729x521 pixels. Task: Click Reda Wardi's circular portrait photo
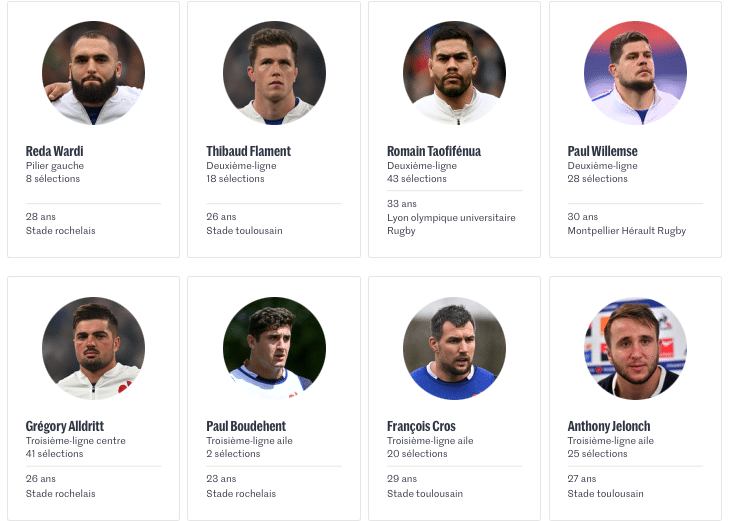coord(93,73)
